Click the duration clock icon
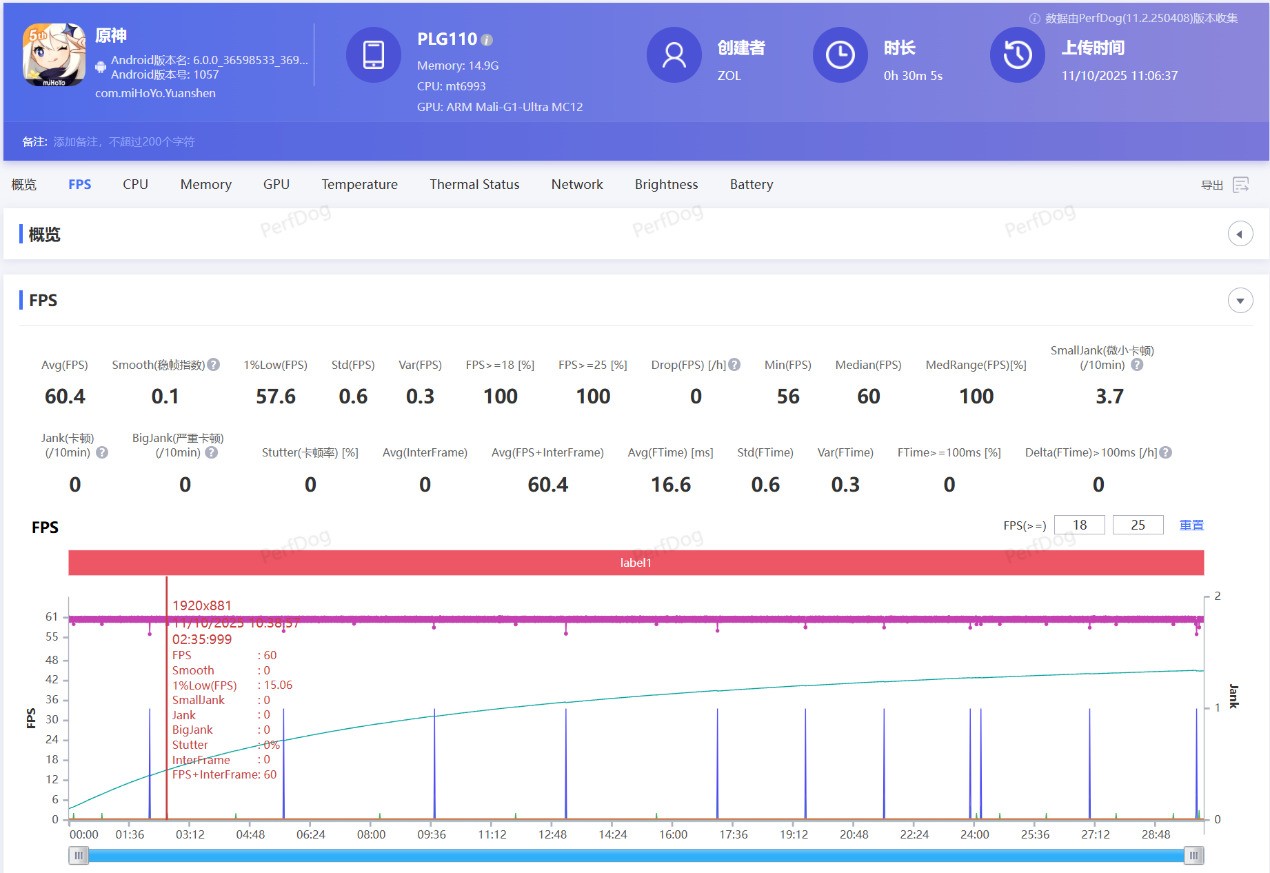The height and width of the screenshot is (873, 1270). coord(840,55)
